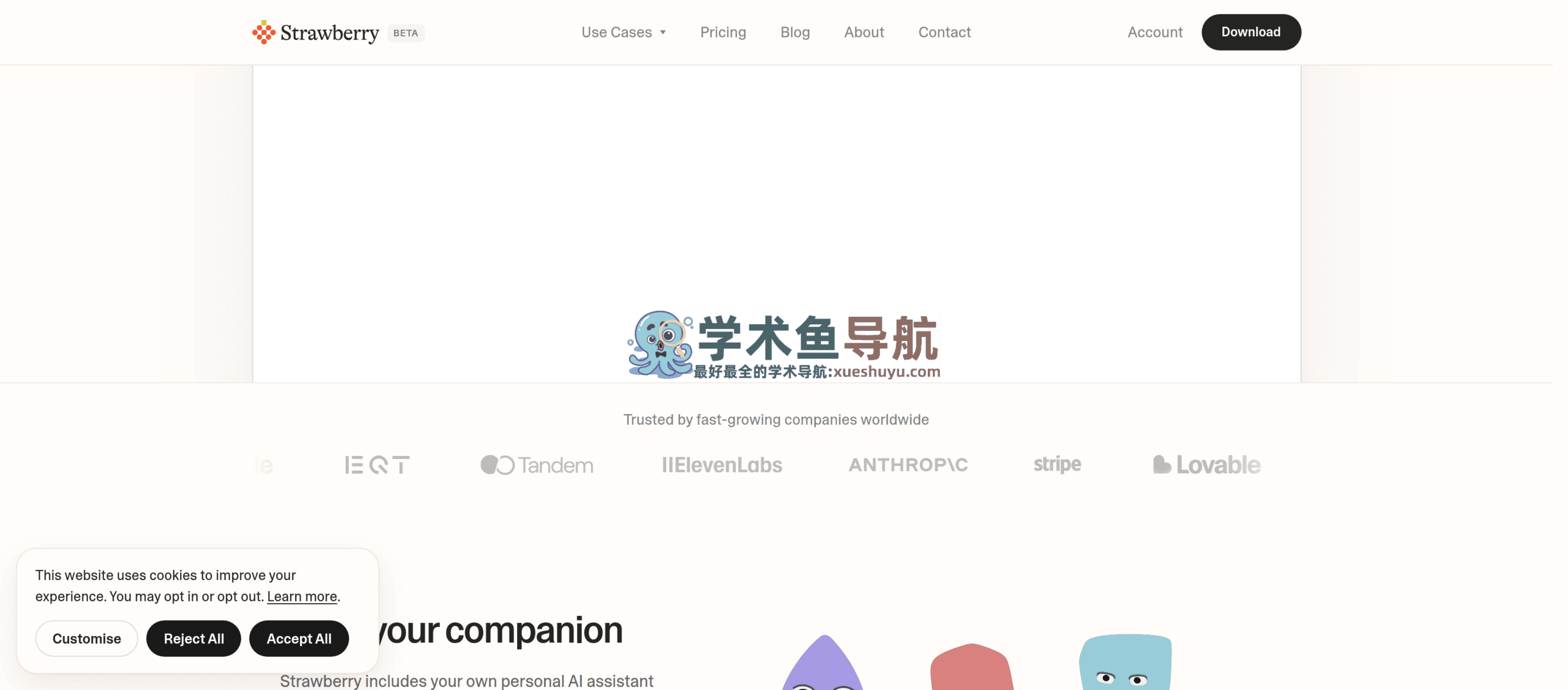Select the purple teardrop character

[823, 663]
